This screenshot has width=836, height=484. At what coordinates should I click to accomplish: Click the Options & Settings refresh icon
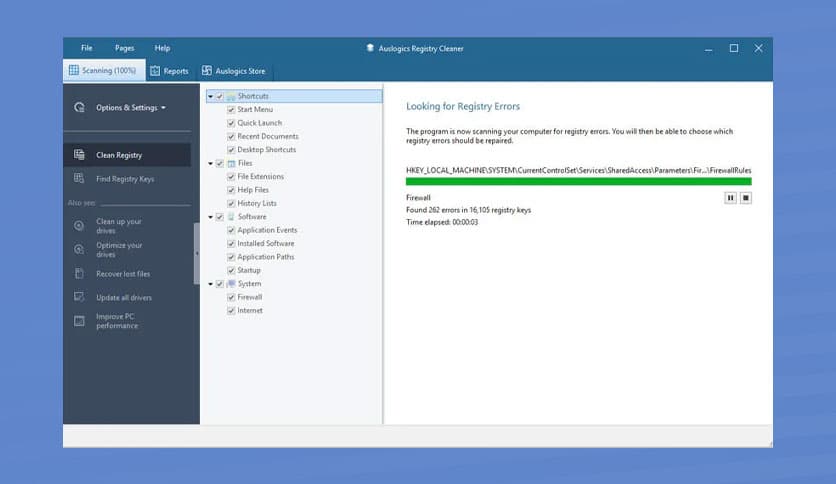(x=79, y=107)
